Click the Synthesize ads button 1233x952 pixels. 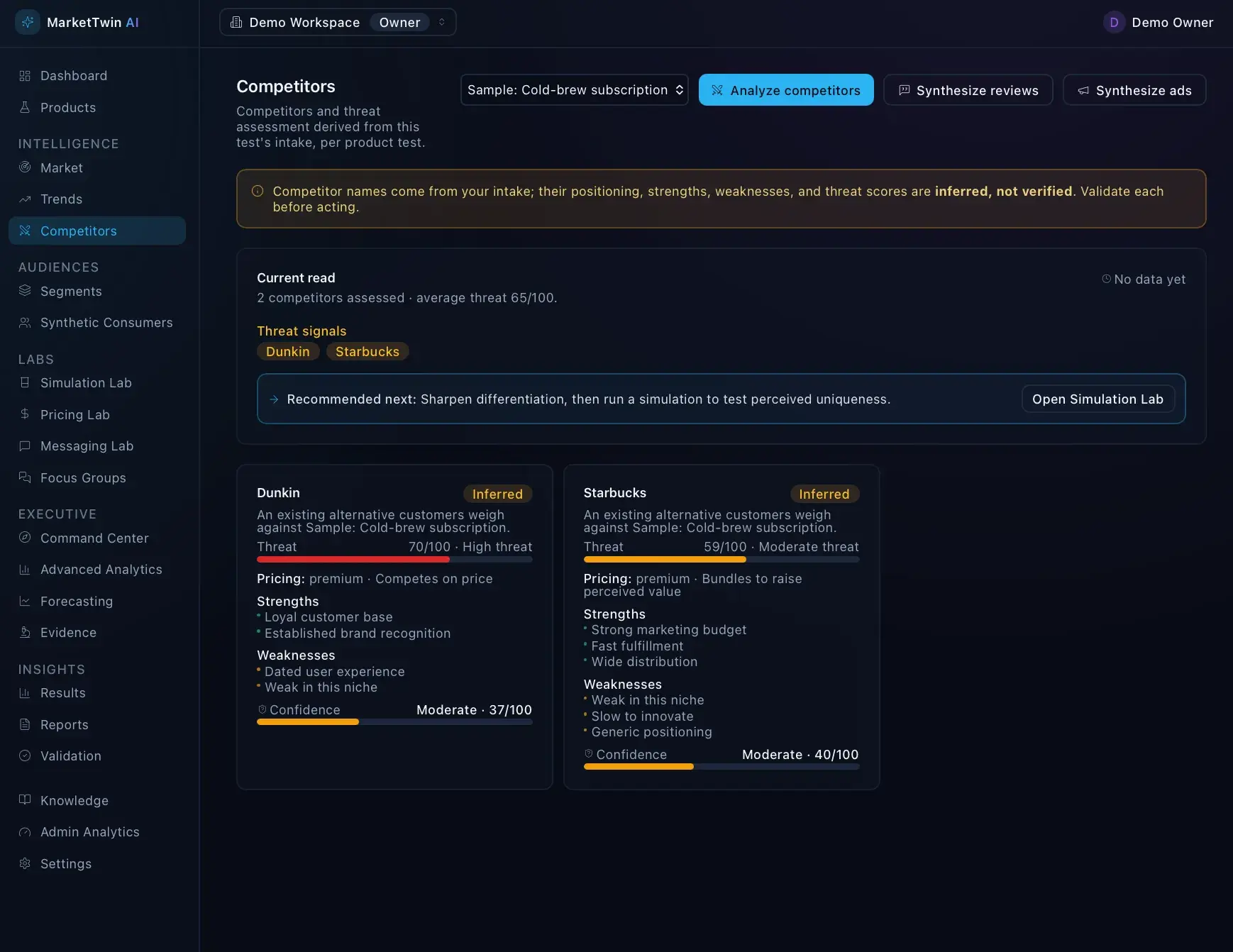(1134, 90)
